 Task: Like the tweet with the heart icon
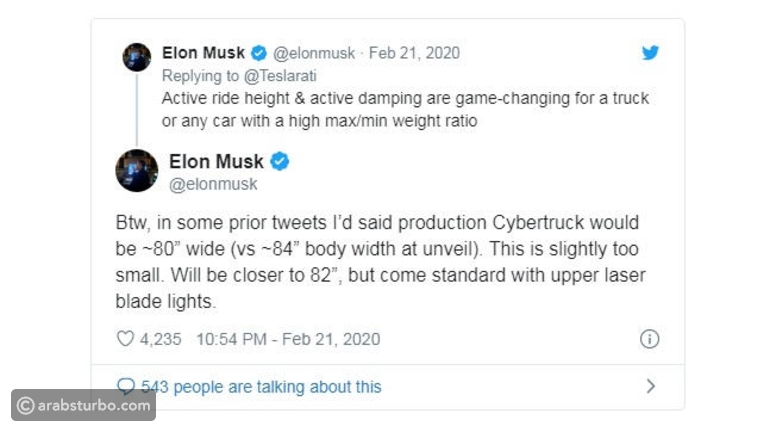pos(125,339)
